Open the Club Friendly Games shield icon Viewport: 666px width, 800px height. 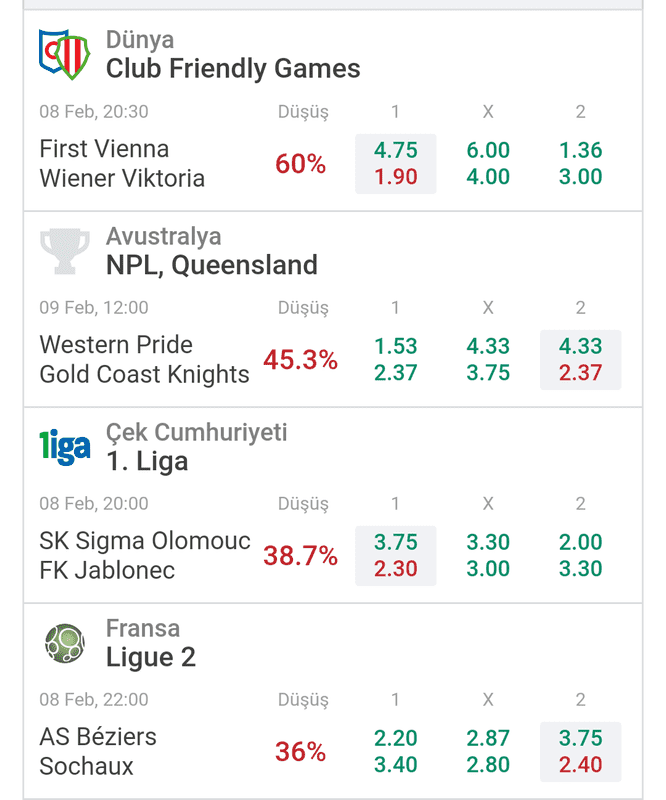[64, 55]
